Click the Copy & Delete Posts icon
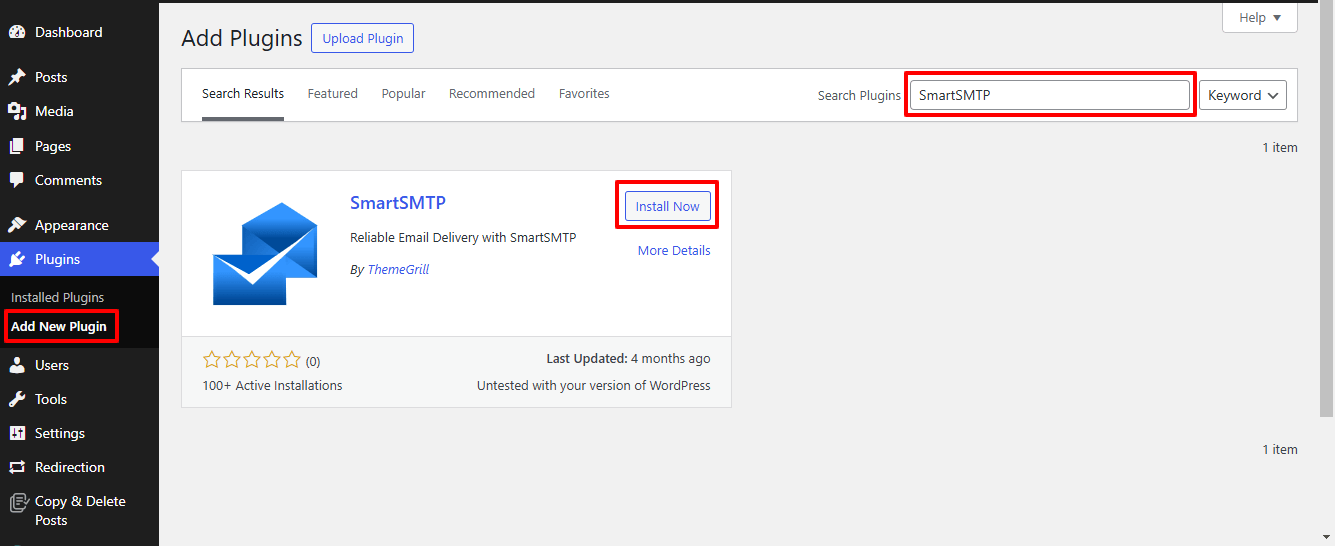 (17, 502)
